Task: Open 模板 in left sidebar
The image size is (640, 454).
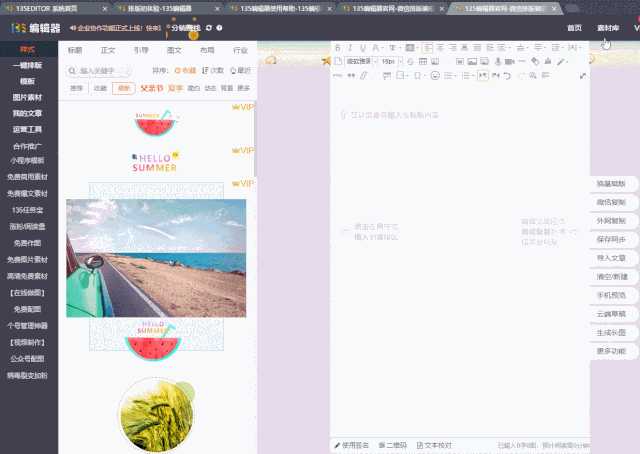Action: pos(27,81)
